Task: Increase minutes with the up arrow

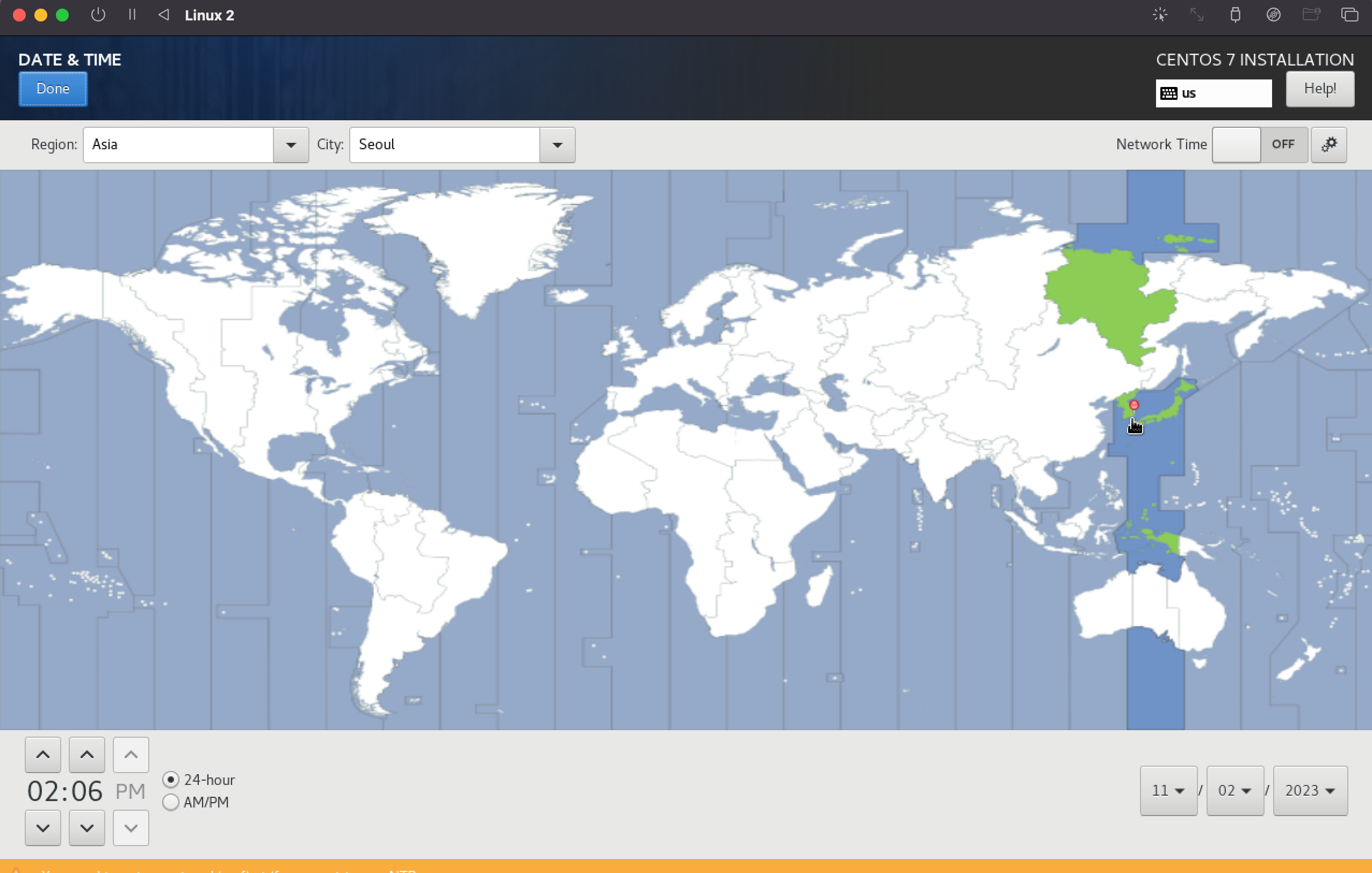Action: point(86,754)
